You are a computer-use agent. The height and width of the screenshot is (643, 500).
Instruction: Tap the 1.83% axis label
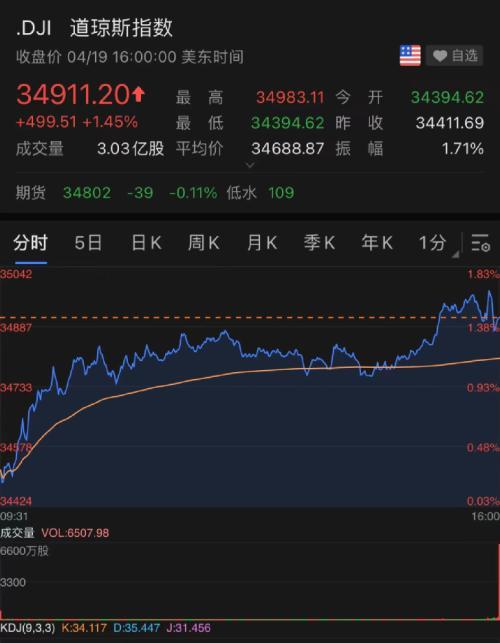(x=484, y=274)
